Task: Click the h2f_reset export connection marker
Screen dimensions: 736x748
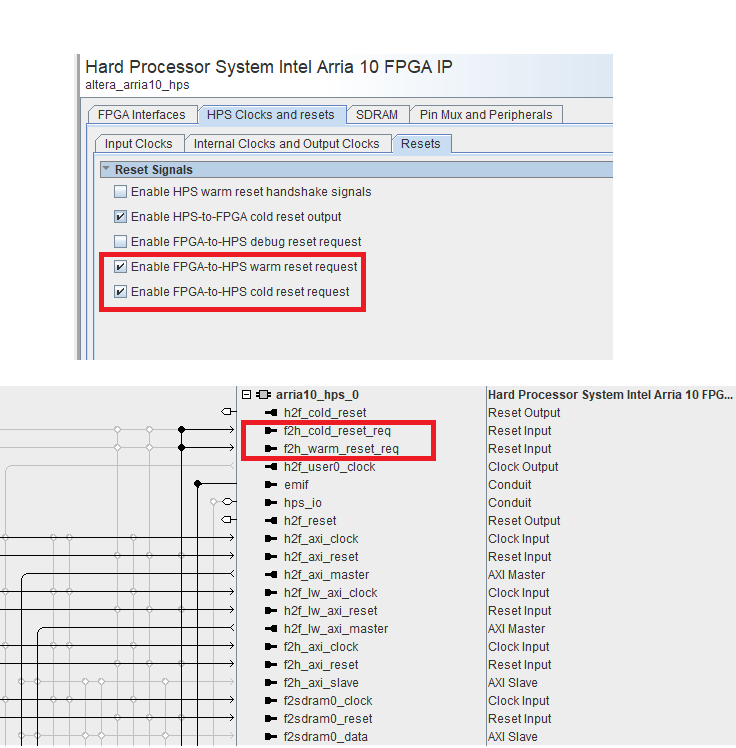Action: point(227,519)
